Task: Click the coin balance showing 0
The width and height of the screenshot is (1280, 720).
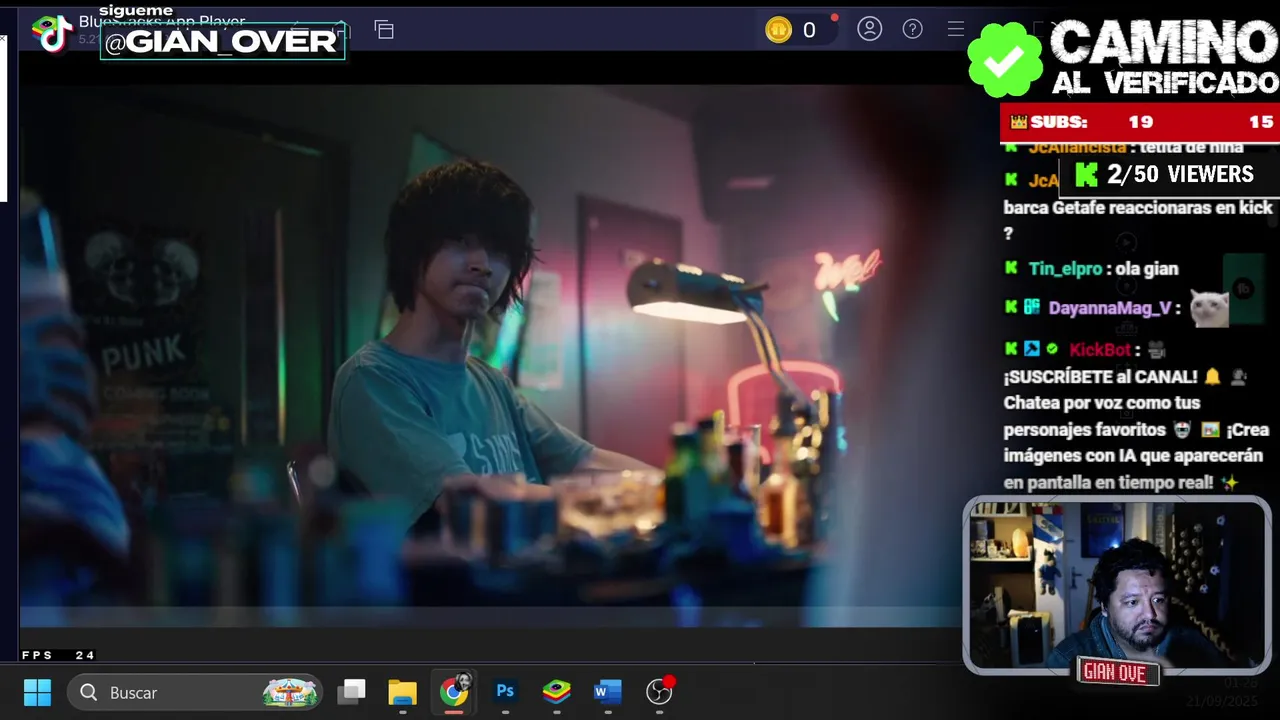Action: (809, 30)
